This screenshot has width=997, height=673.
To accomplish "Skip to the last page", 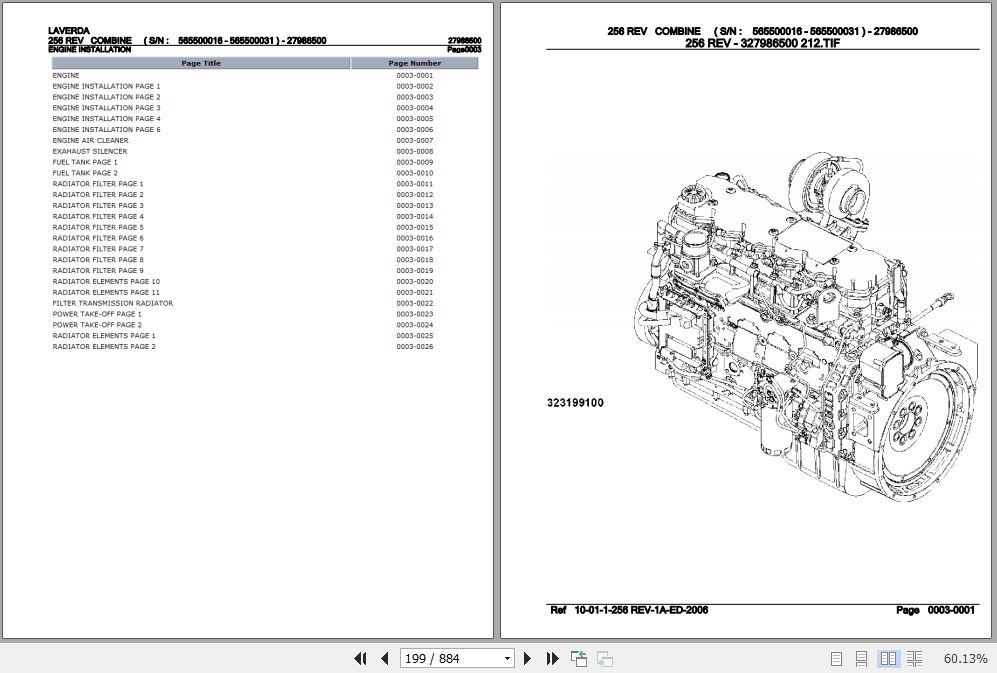I will [x=551, y=659].
